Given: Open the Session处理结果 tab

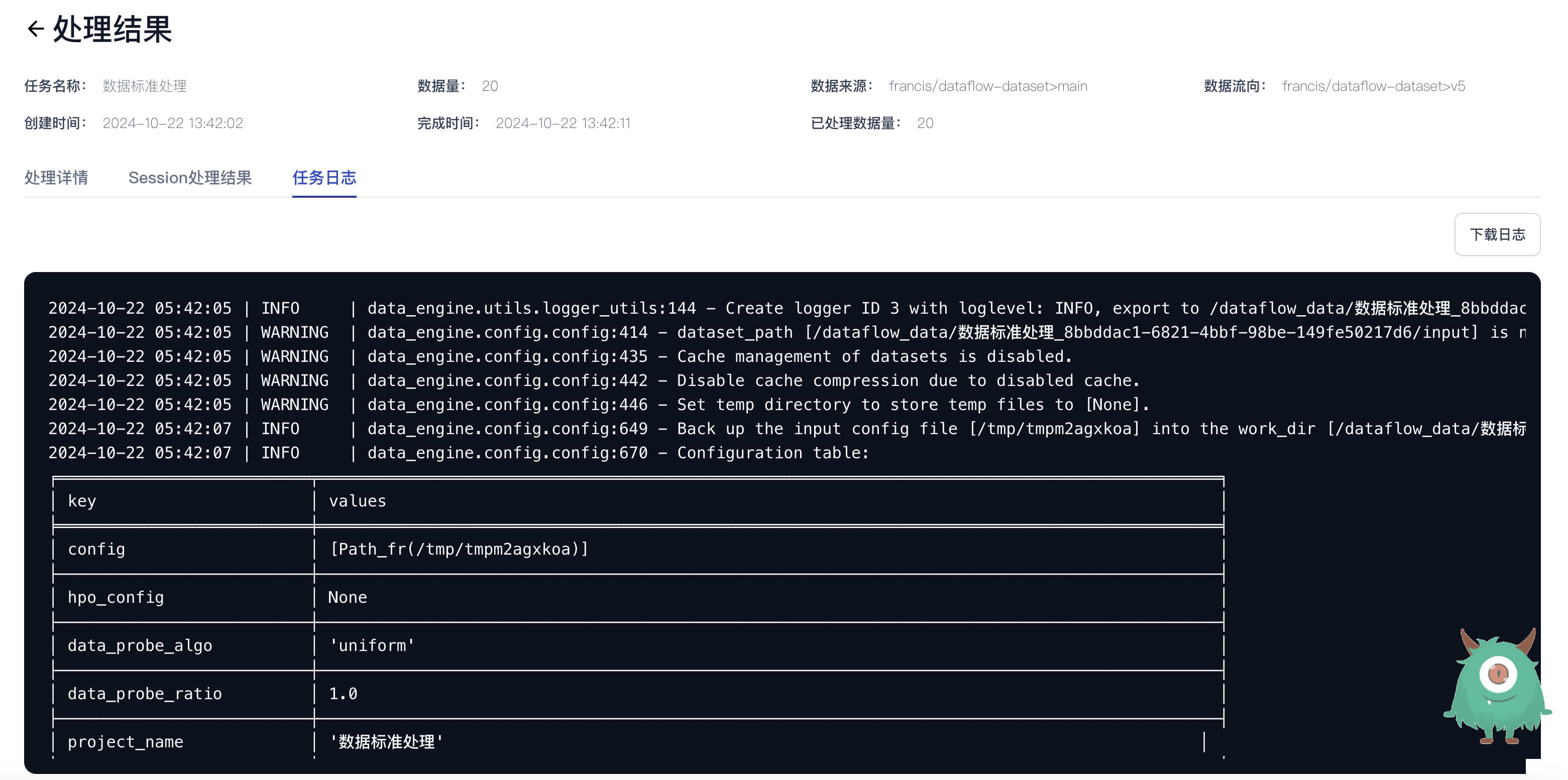Looking at the screenshot, I should pos(190,178).
